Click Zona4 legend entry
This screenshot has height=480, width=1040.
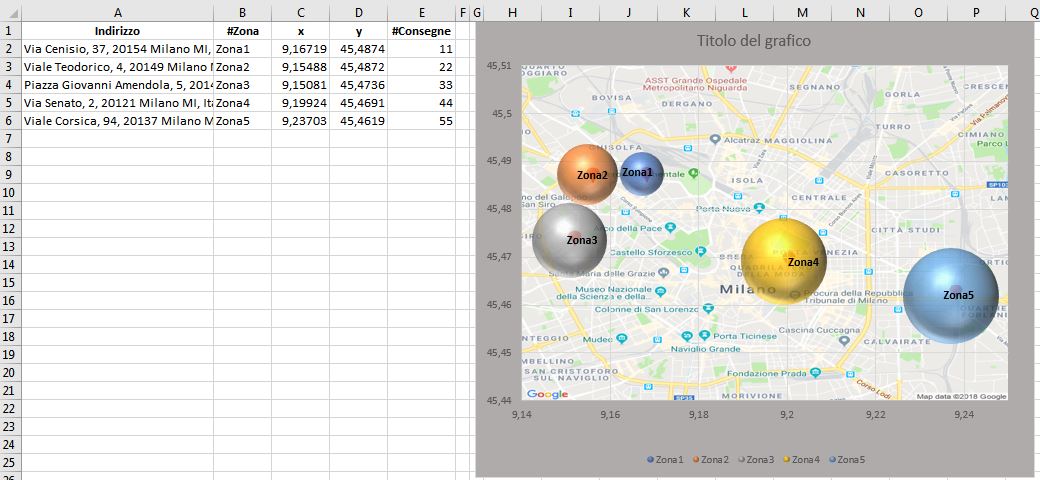[x=801, y=459]
